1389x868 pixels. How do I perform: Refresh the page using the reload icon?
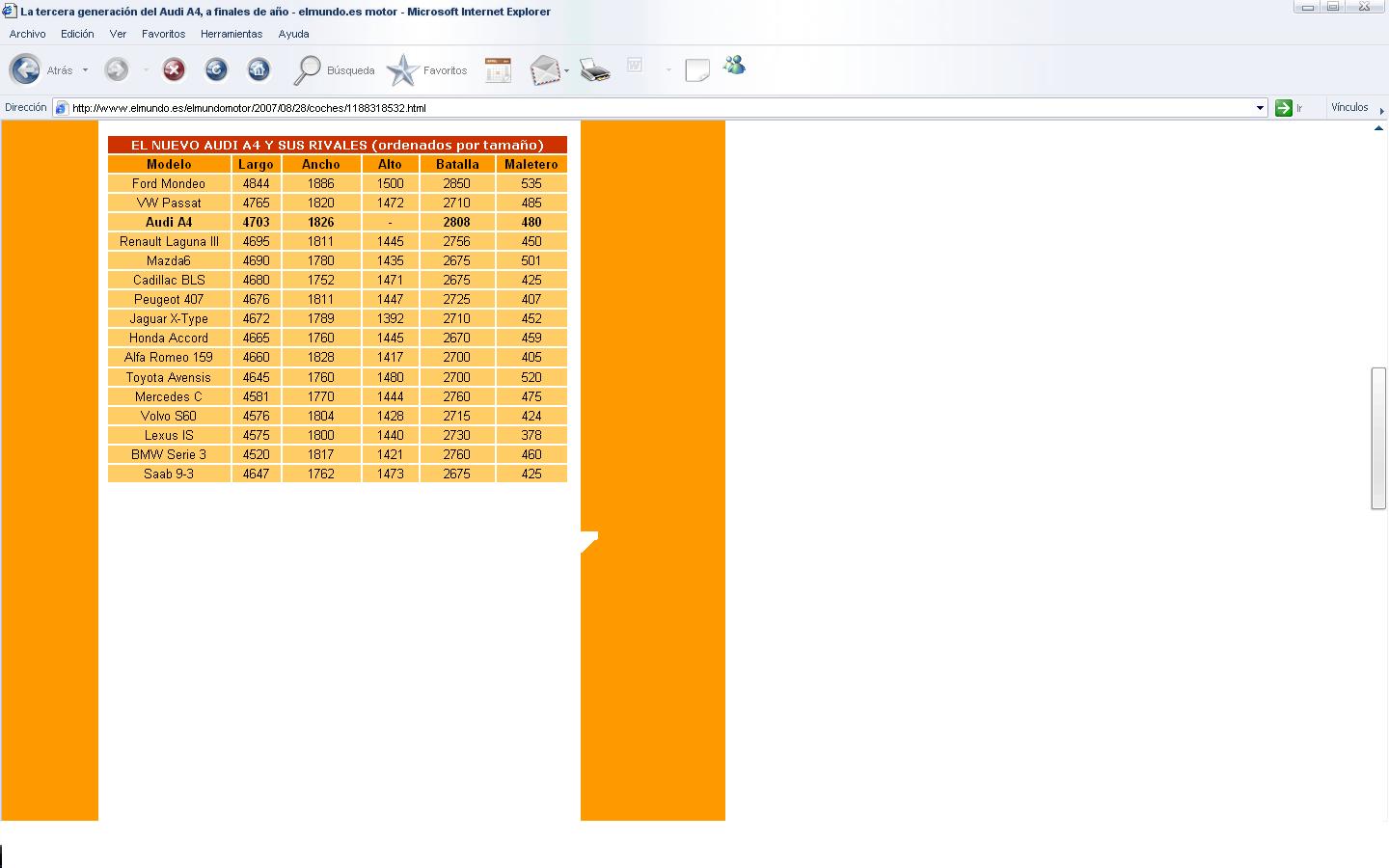click(x=216, y=69)
